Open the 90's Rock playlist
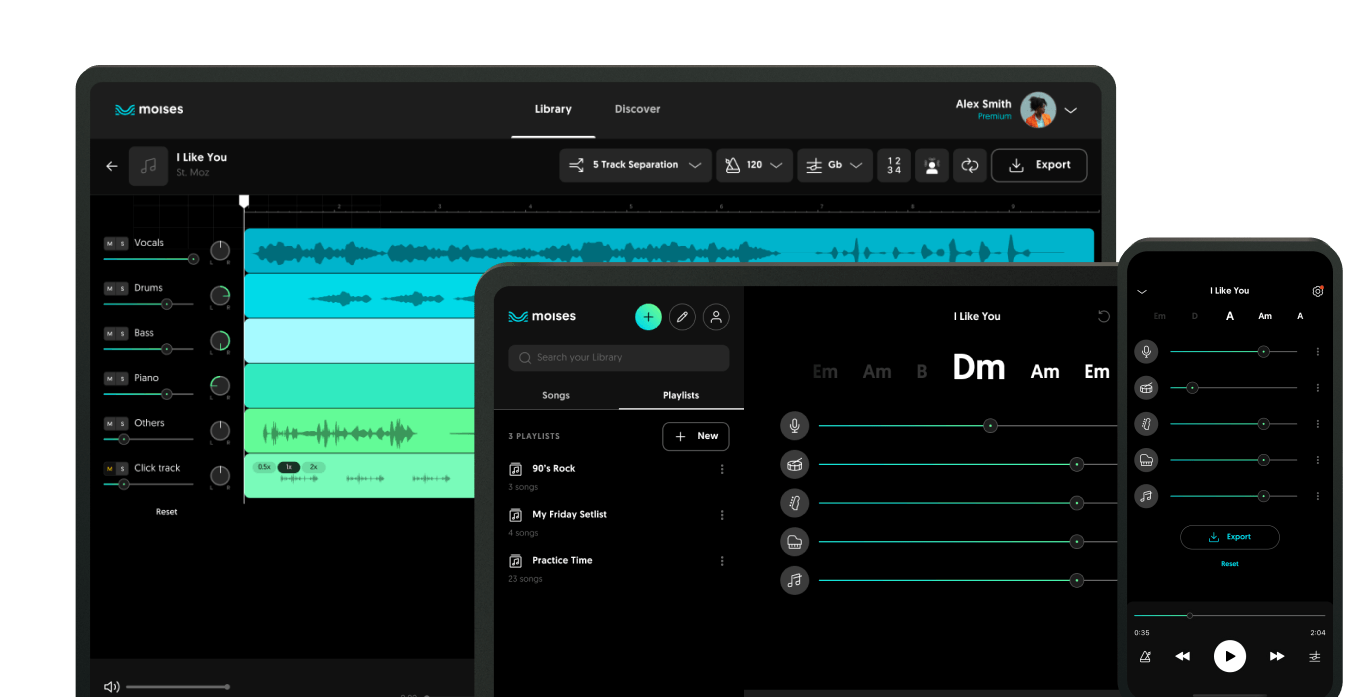1358x697 pixels. pyautogui.click(x=554, y=469)
